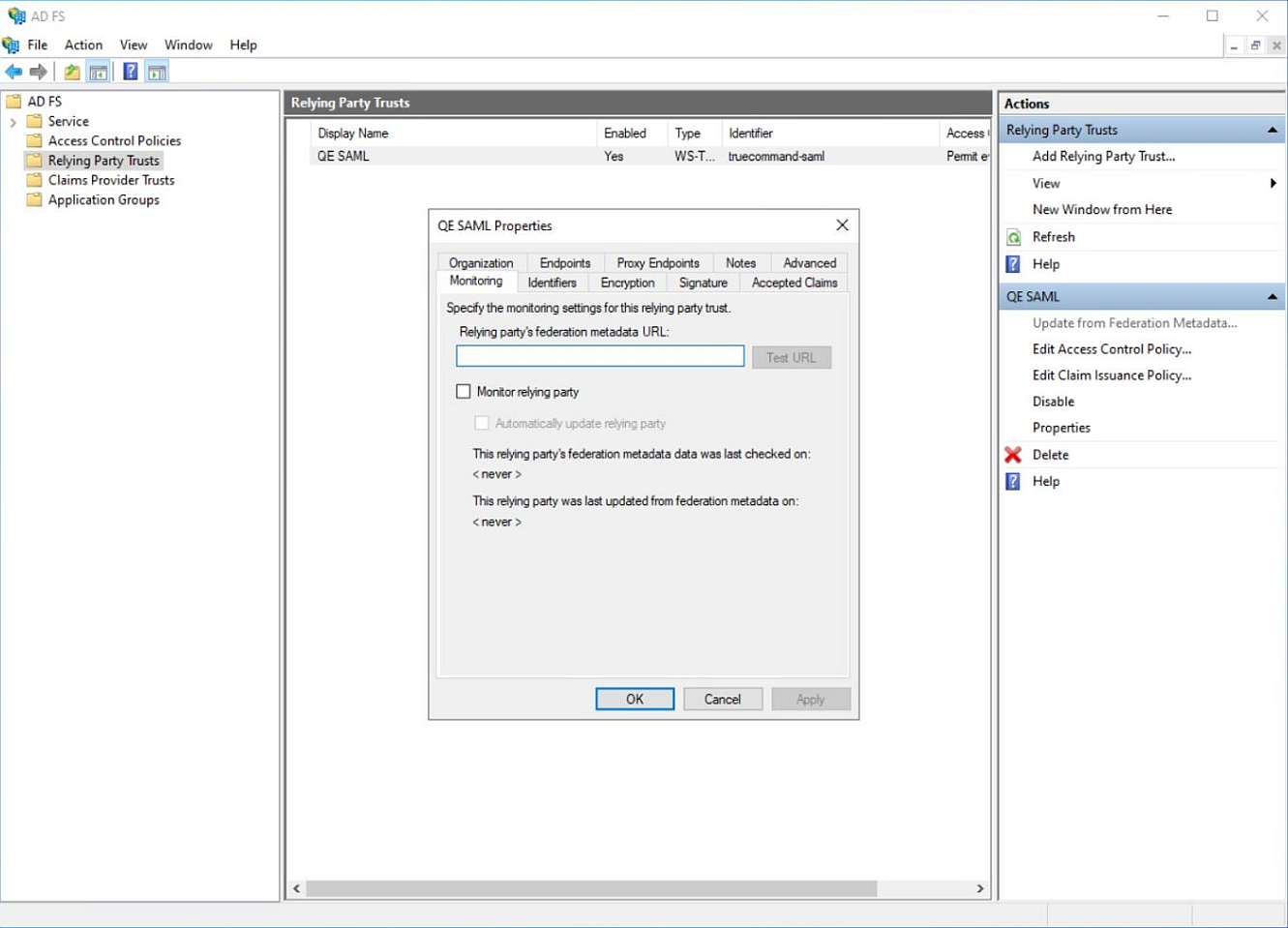Click the blue Help toolbar icon
Viewport: 1288px width, 928px height.
pyautogui.click(x=130, y=72)
